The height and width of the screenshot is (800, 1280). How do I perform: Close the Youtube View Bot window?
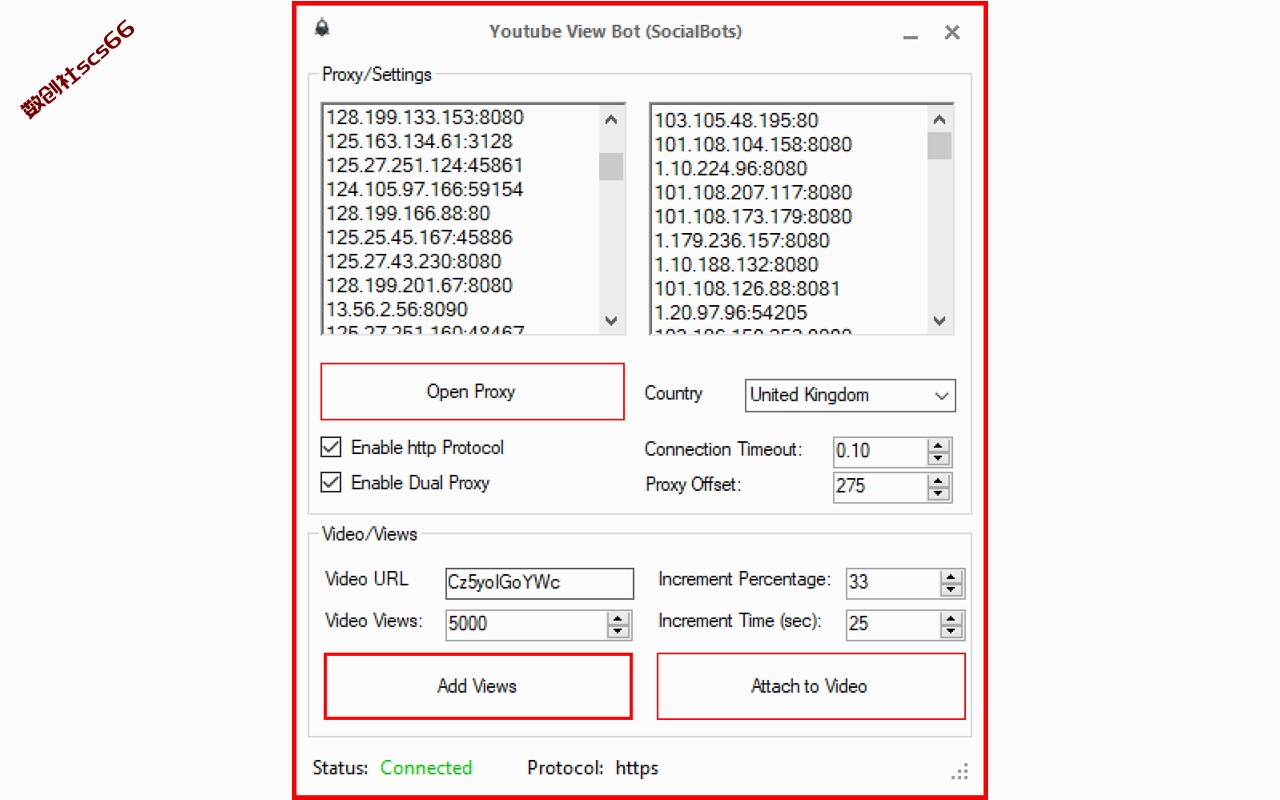[x=952, y=32]
